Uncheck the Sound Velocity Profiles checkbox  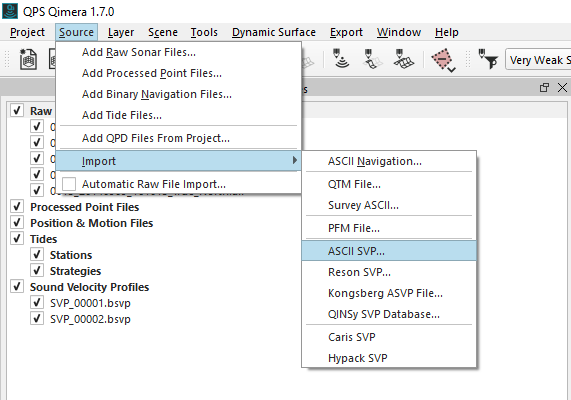17,286
